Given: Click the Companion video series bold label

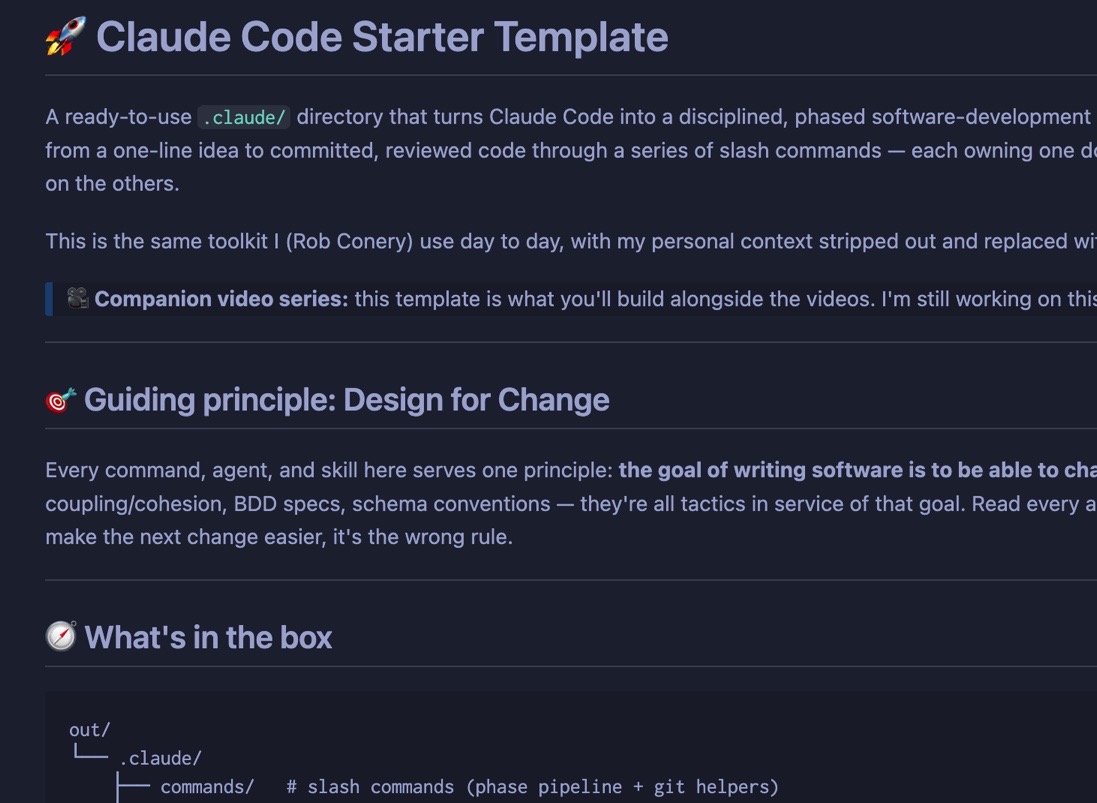Looking at the screenshot, I should pos(221,299).
